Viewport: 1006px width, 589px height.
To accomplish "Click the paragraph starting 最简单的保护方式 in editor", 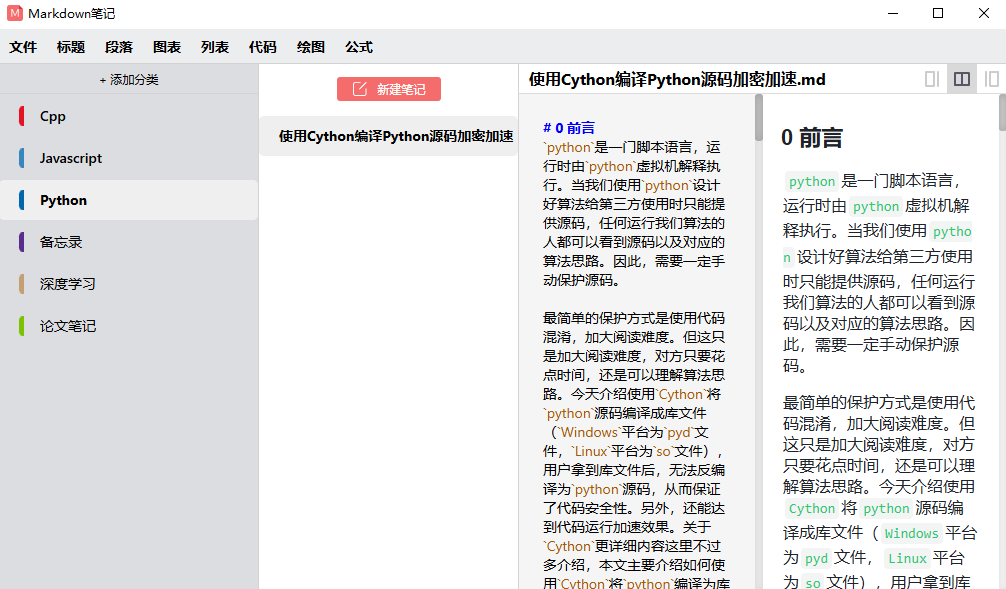I will 634,451.
